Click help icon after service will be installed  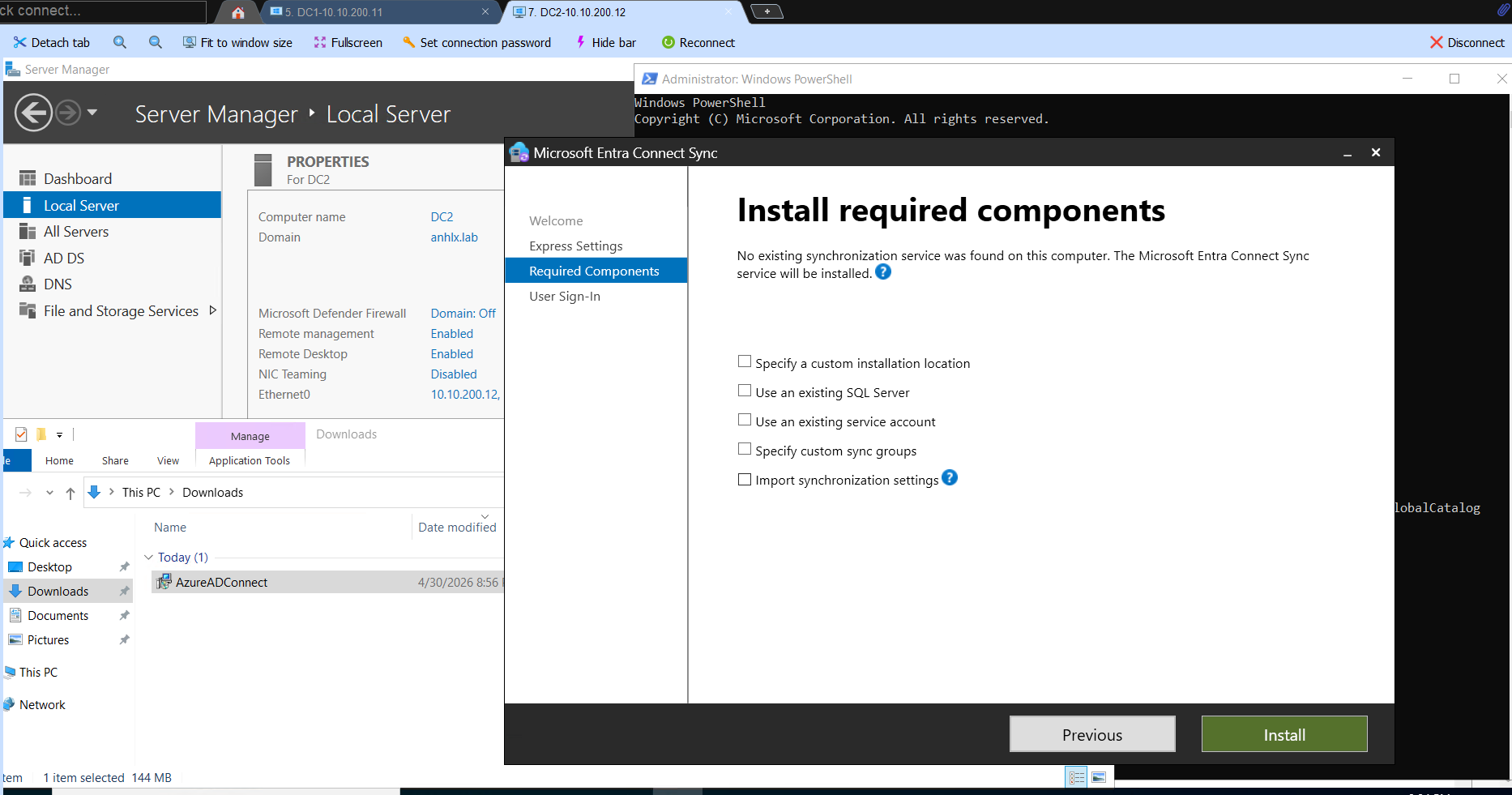(x=883, y=272)
